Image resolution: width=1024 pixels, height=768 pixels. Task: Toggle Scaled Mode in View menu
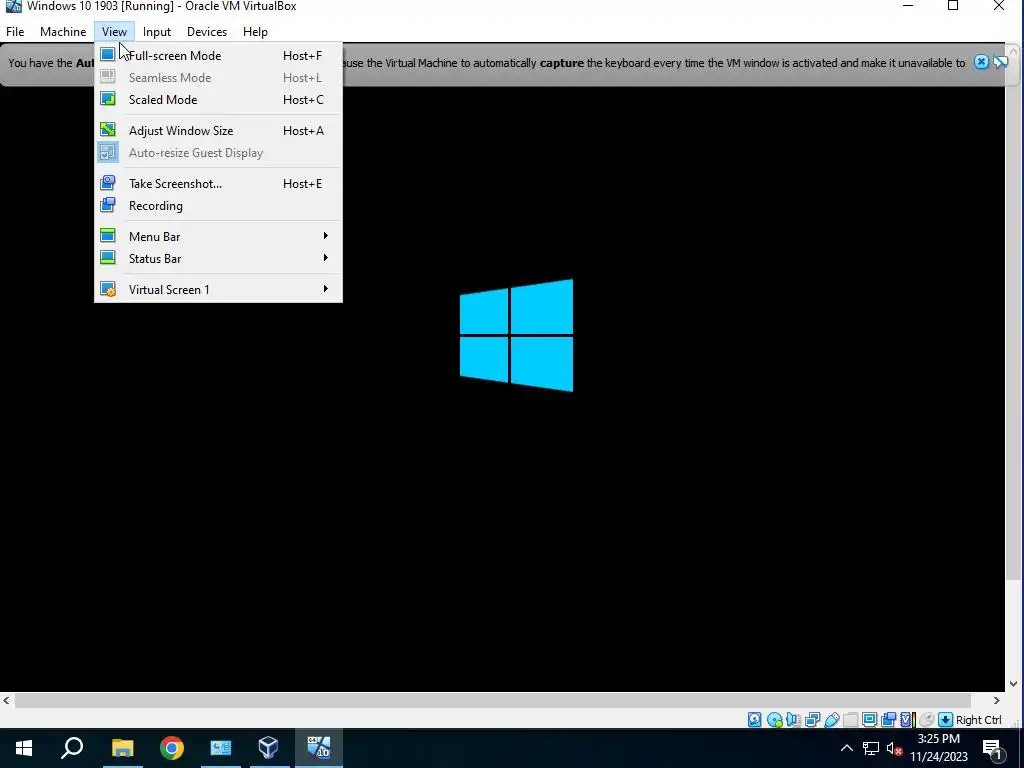[218, 99]
